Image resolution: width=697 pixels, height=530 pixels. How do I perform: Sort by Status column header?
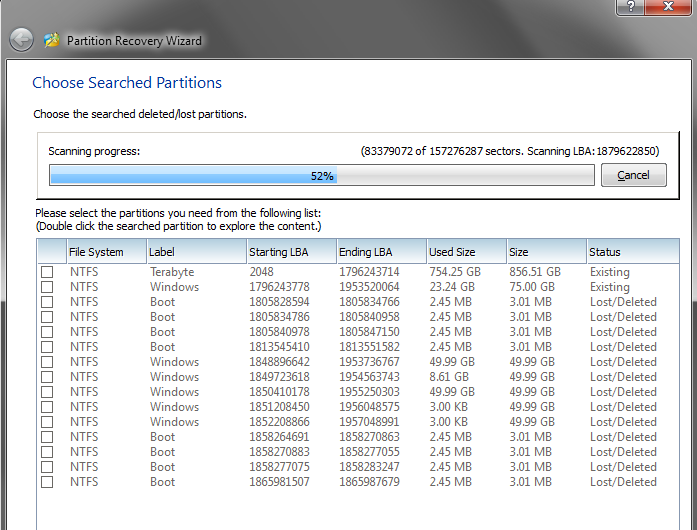pyautogui.click(x=633, y=252)
